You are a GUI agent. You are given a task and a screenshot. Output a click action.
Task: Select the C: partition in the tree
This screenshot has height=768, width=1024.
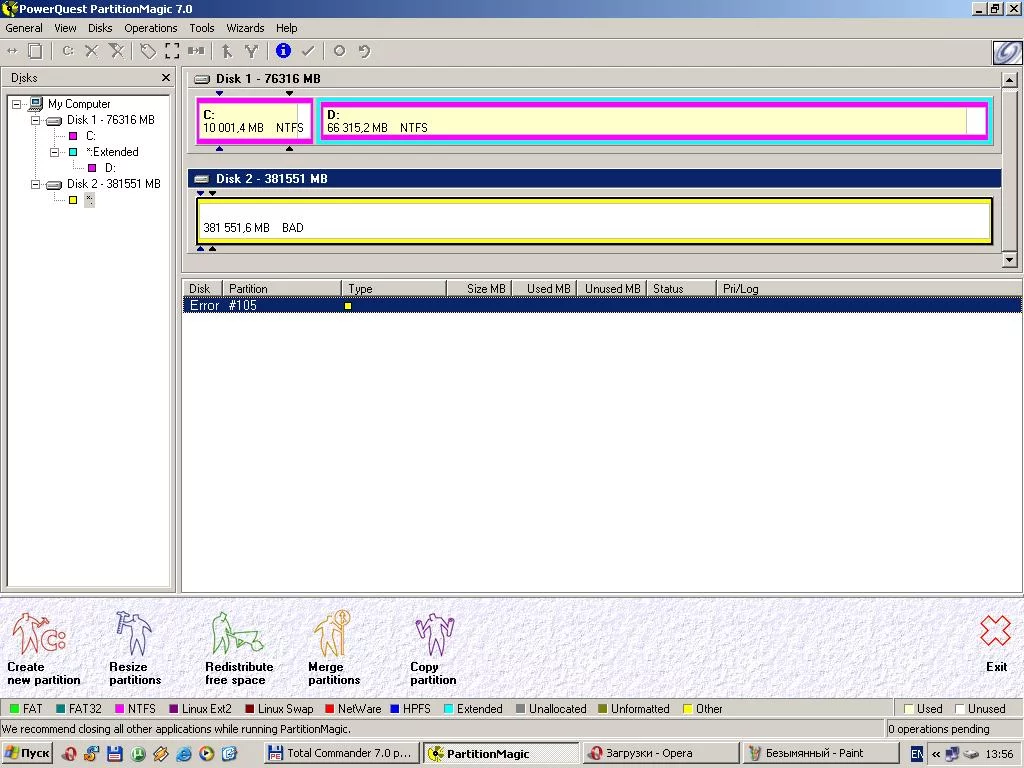point(90,136)
